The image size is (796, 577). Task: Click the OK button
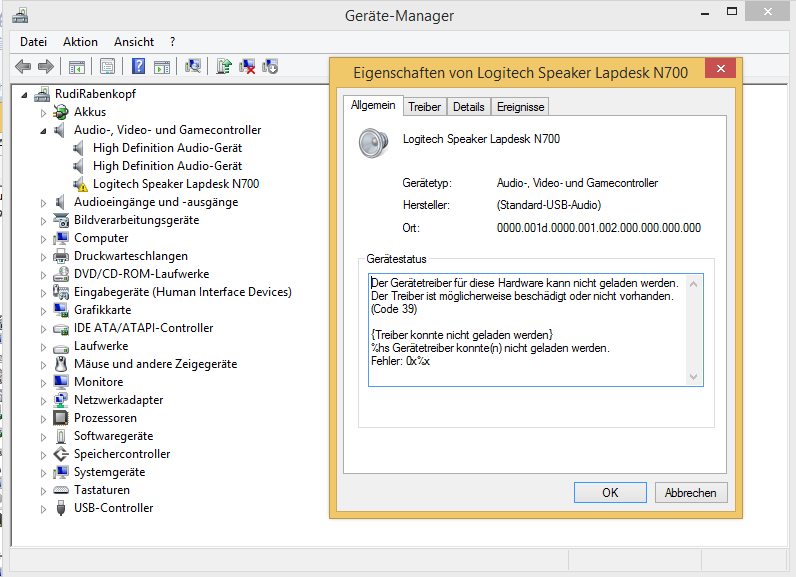(x=610, y=493)
